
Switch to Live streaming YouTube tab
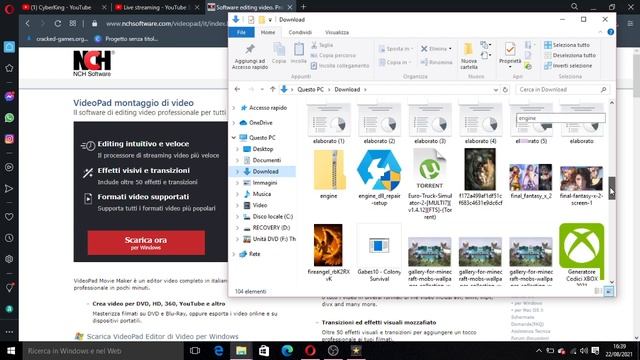[x=155, y=7]
